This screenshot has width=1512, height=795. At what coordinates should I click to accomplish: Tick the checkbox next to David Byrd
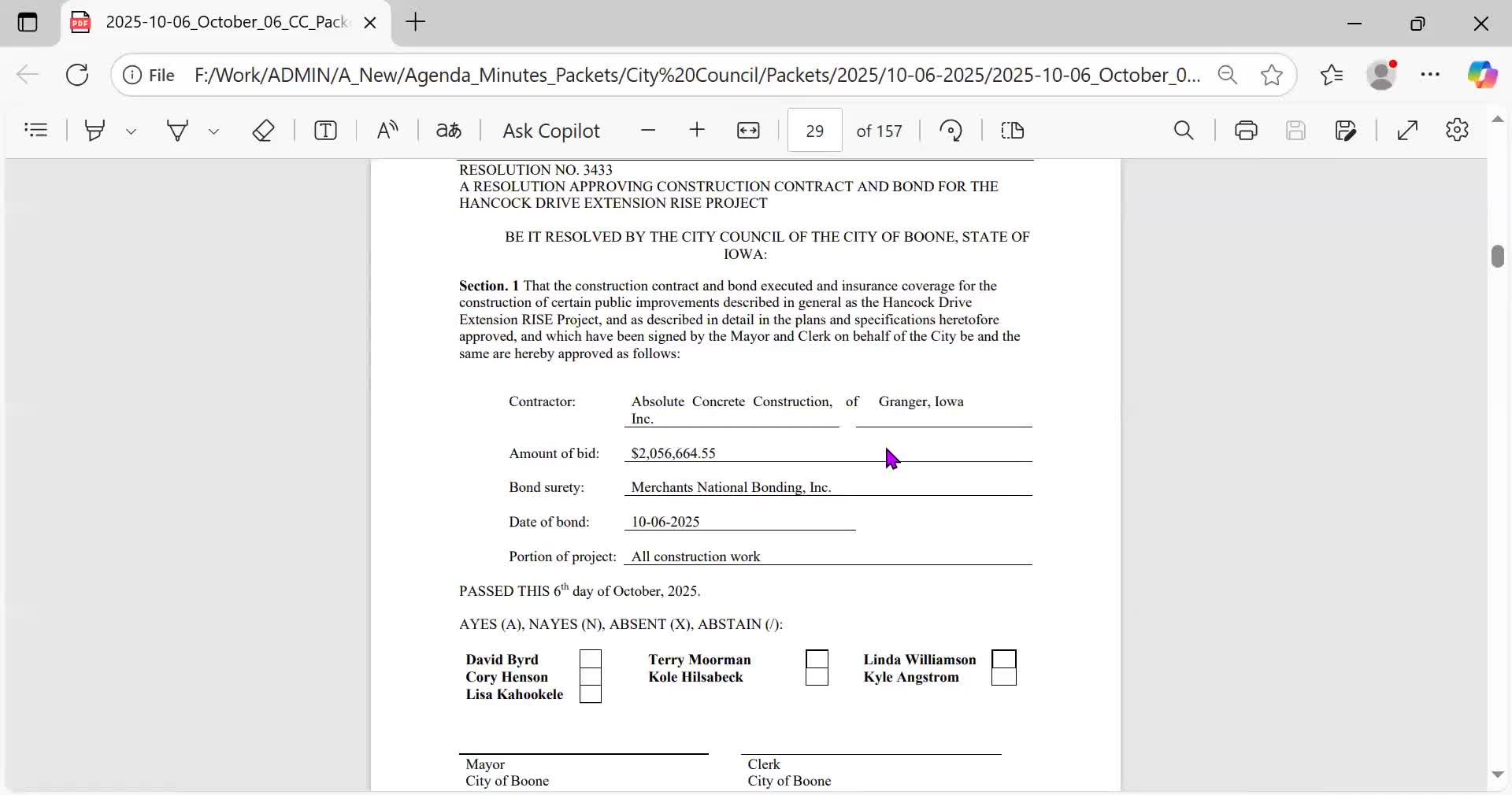591,659
